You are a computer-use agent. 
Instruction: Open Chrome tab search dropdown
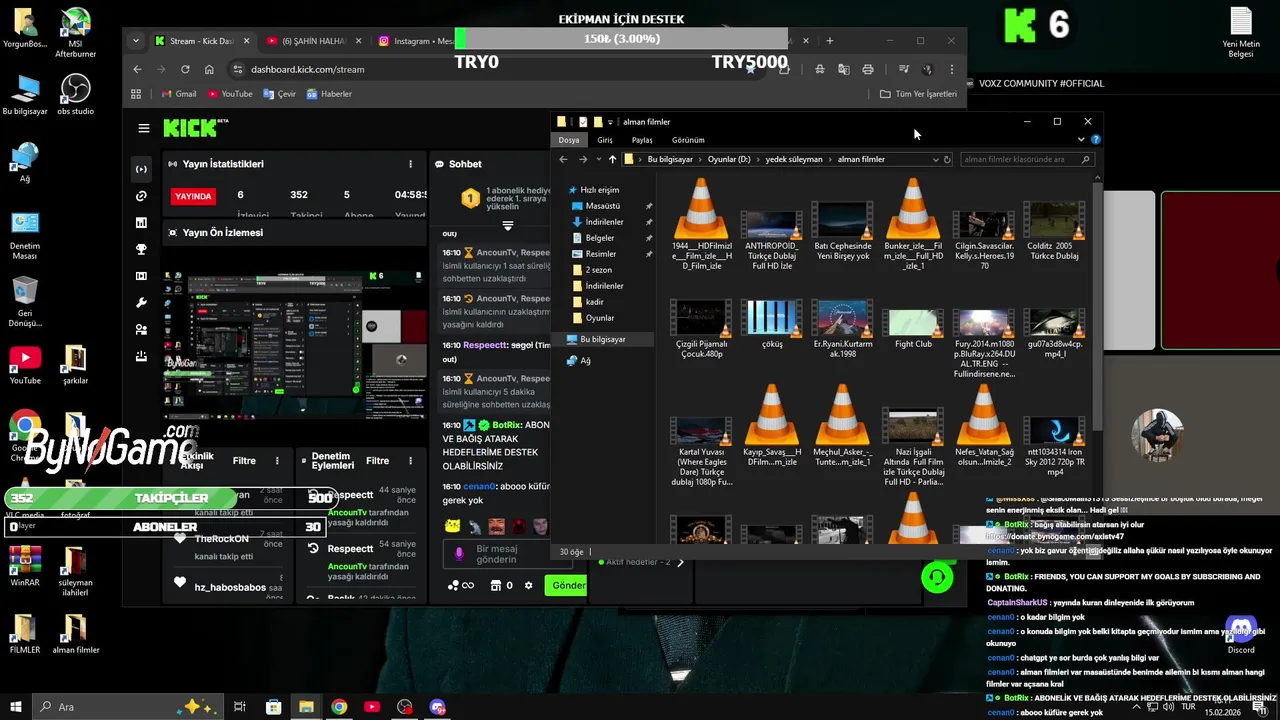(136, 41)
